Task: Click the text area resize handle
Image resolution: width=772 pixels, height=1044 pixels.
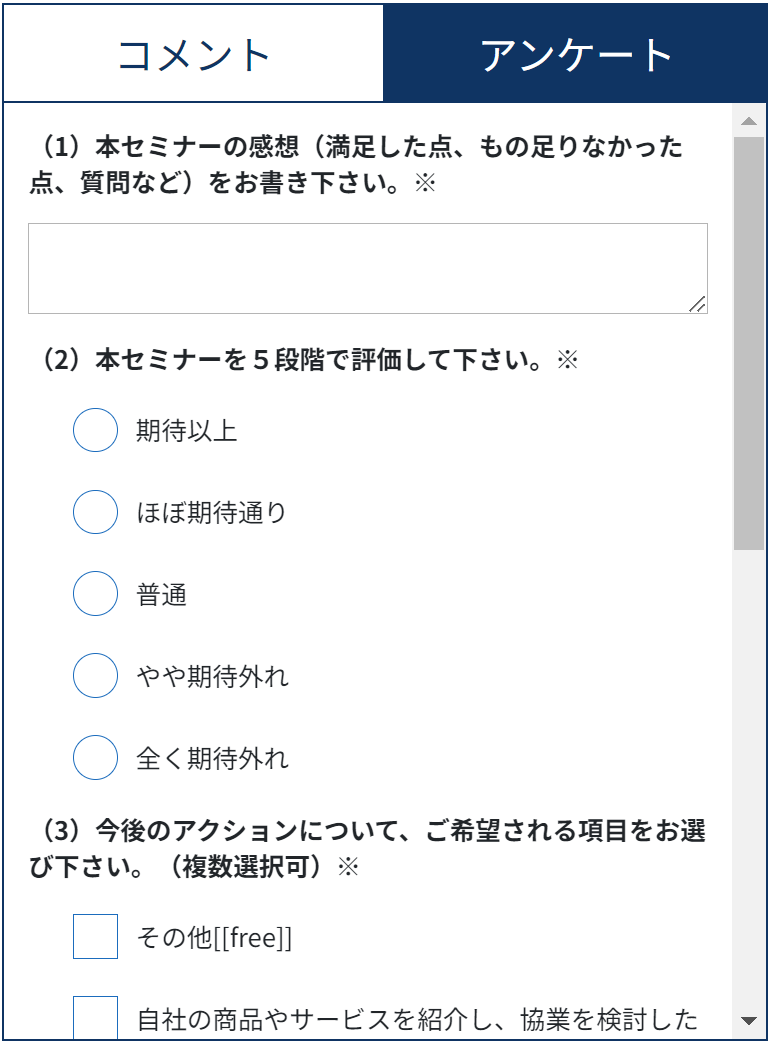Action: (698, 304)
